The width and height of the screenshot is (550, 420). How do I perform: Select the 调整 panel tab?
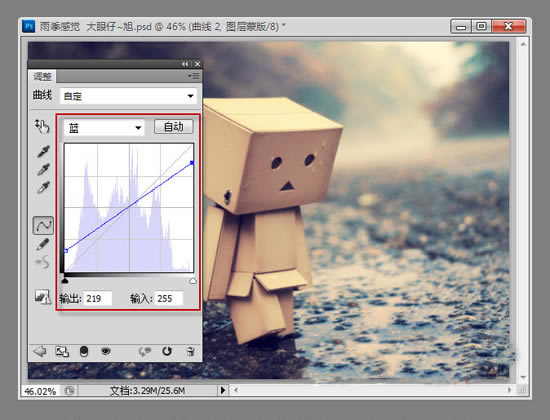42,76
